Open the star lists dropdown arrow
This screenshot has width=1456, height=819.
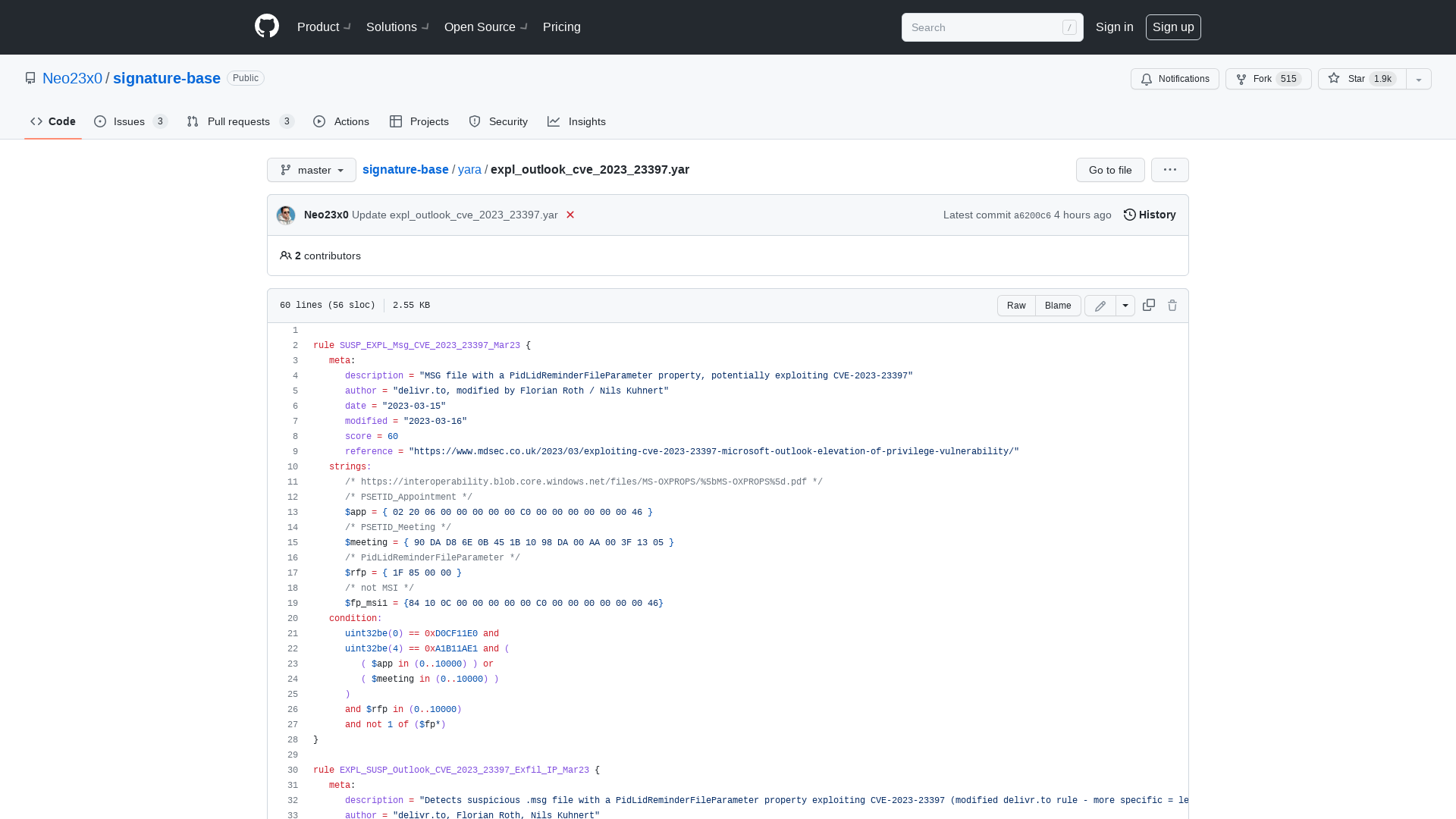pyautogui.click(x=1419, y=79)
